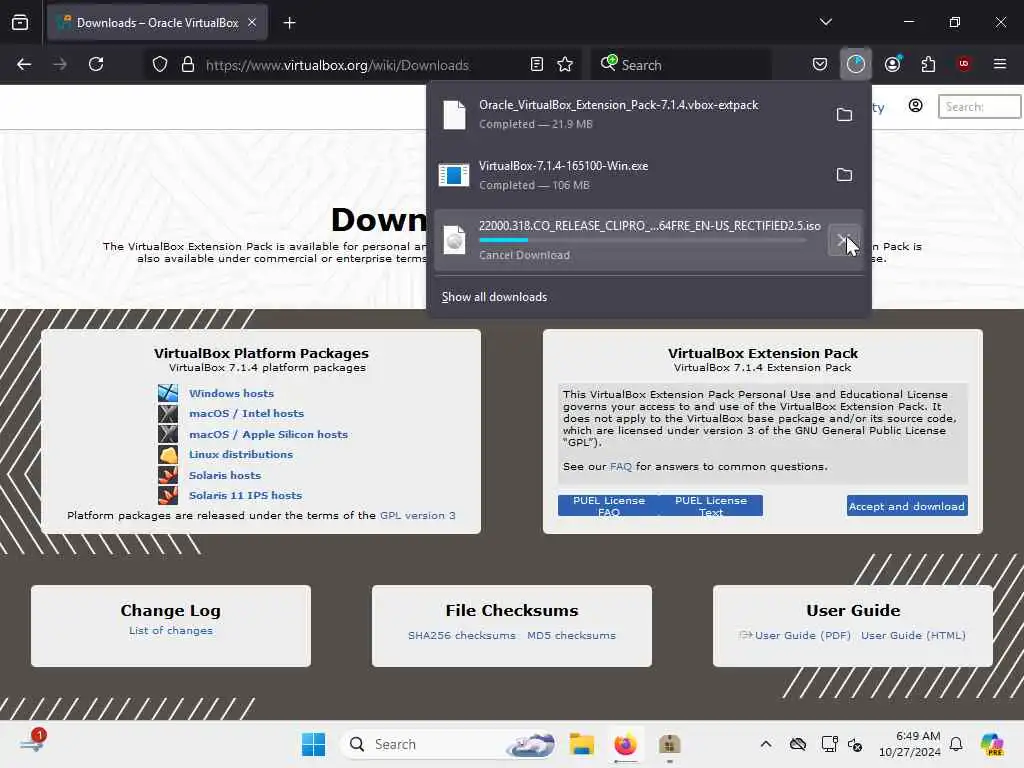This screenshot has height=768, width=1024.
Task: Click the Linux distributions penguin icon
Action: click(168, 455)
